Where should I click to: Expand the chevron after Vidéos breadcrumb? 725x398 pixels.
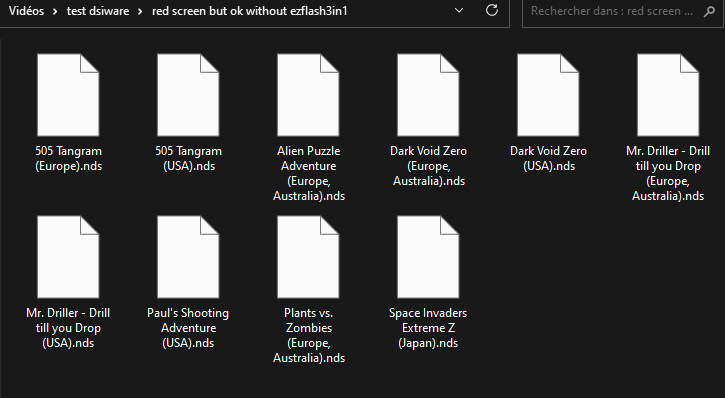click(x=55, y=11)
